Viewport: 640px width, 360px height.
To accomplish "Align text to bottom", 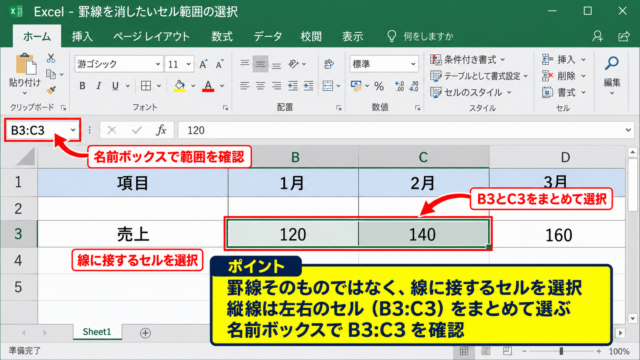I will (x=276, y=64).
